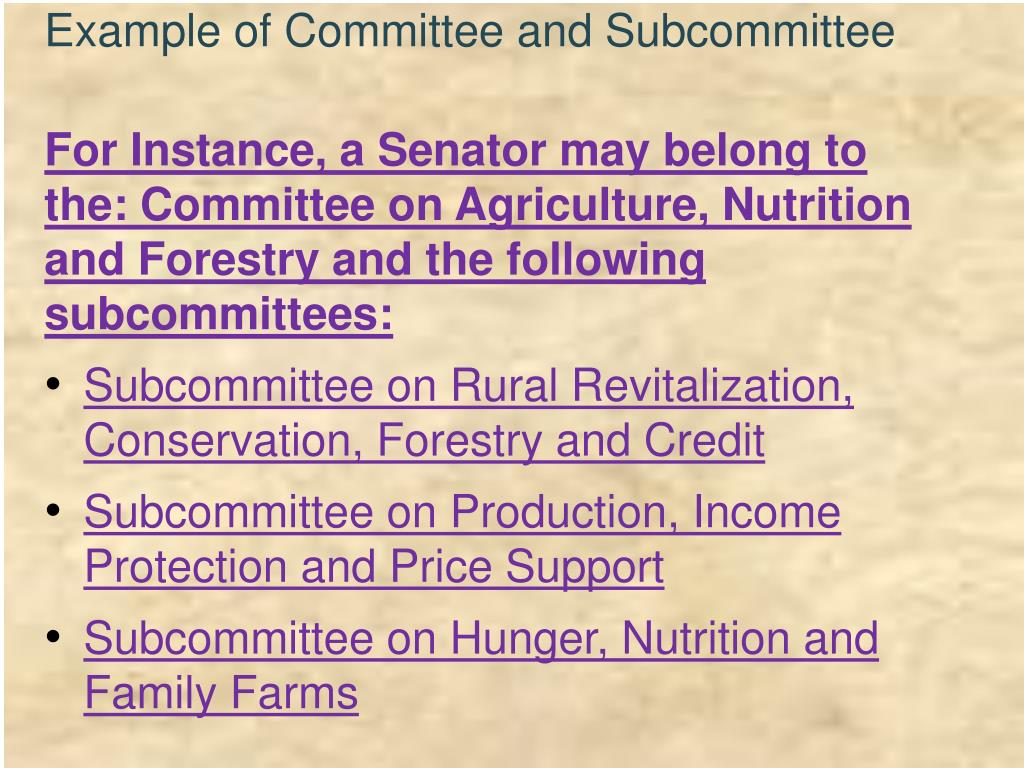Click the word 'Senator' in the bold heading
This screenshot has width=1024, height=768.
coord(462,150)
